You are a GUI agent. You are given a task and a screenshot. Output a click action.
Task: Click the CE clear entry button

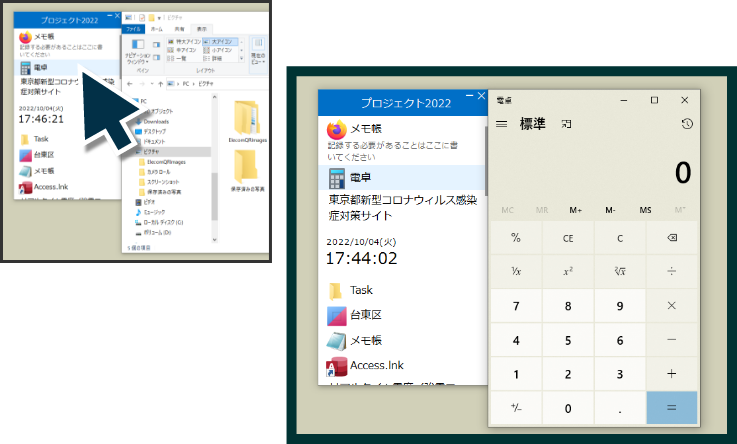click(x=567, y=238)
